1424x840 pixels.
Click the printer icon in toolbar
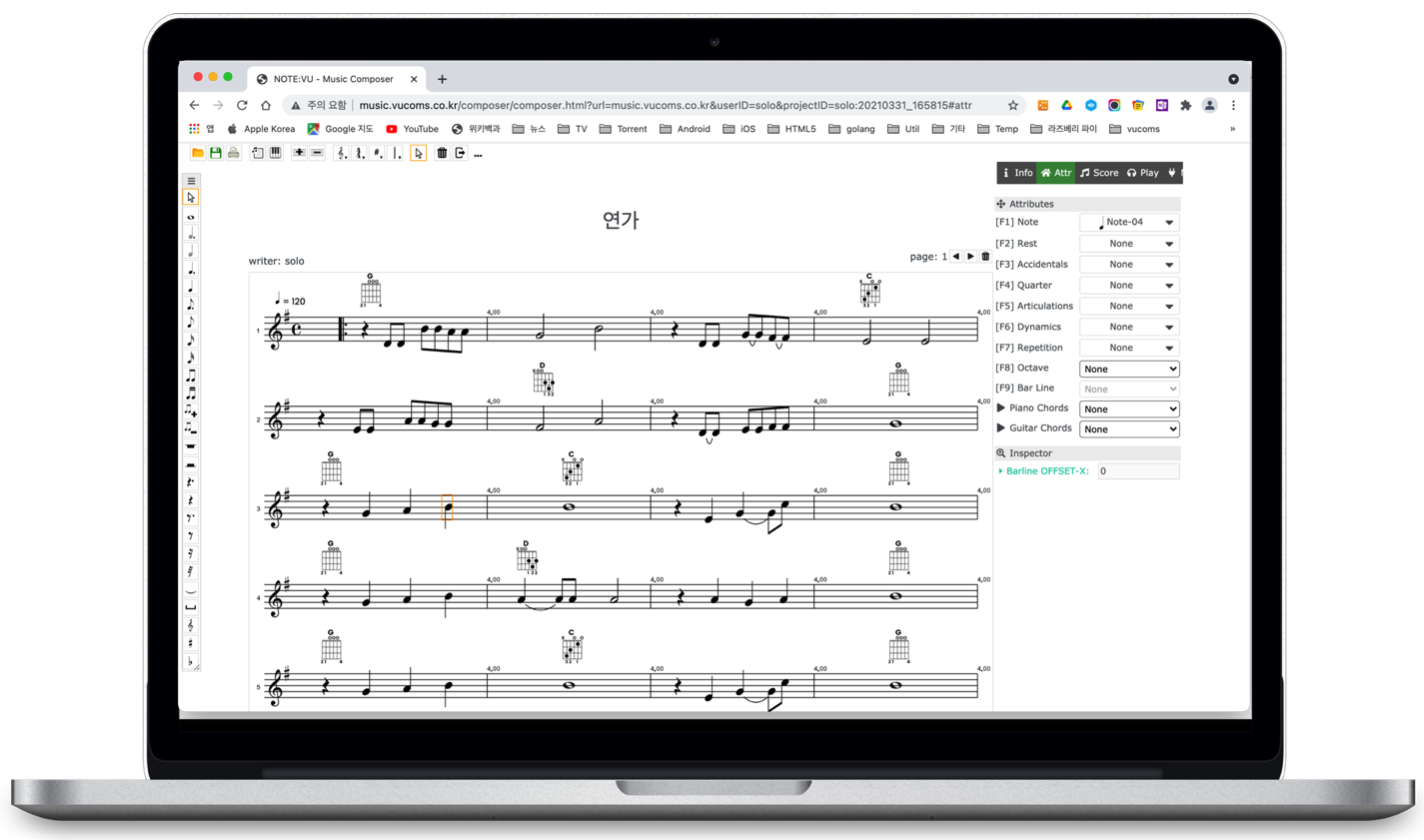(233, 153)
